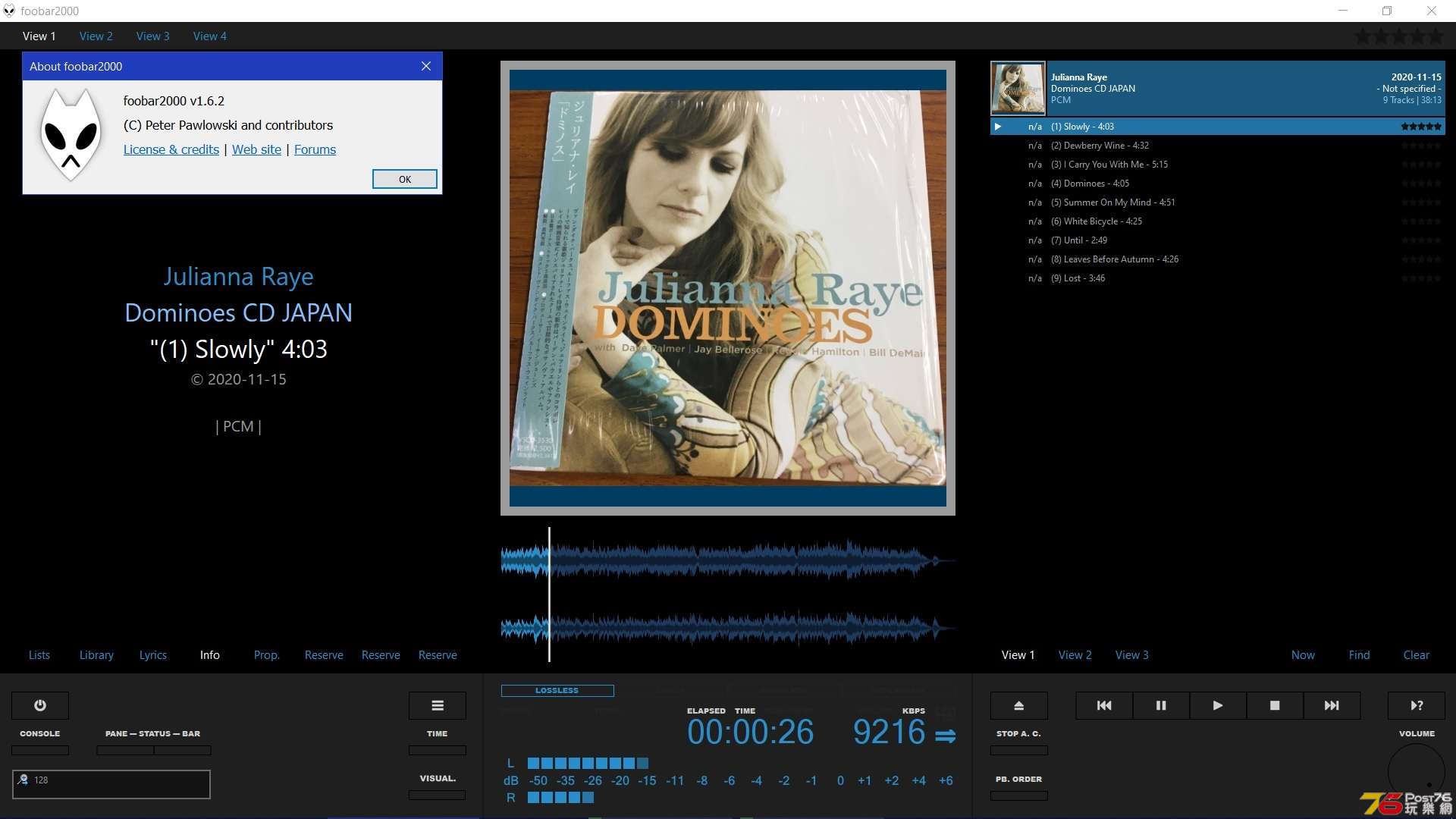Select track (7) Until
1456x819 pixels.
click(x=1217, y=240)
